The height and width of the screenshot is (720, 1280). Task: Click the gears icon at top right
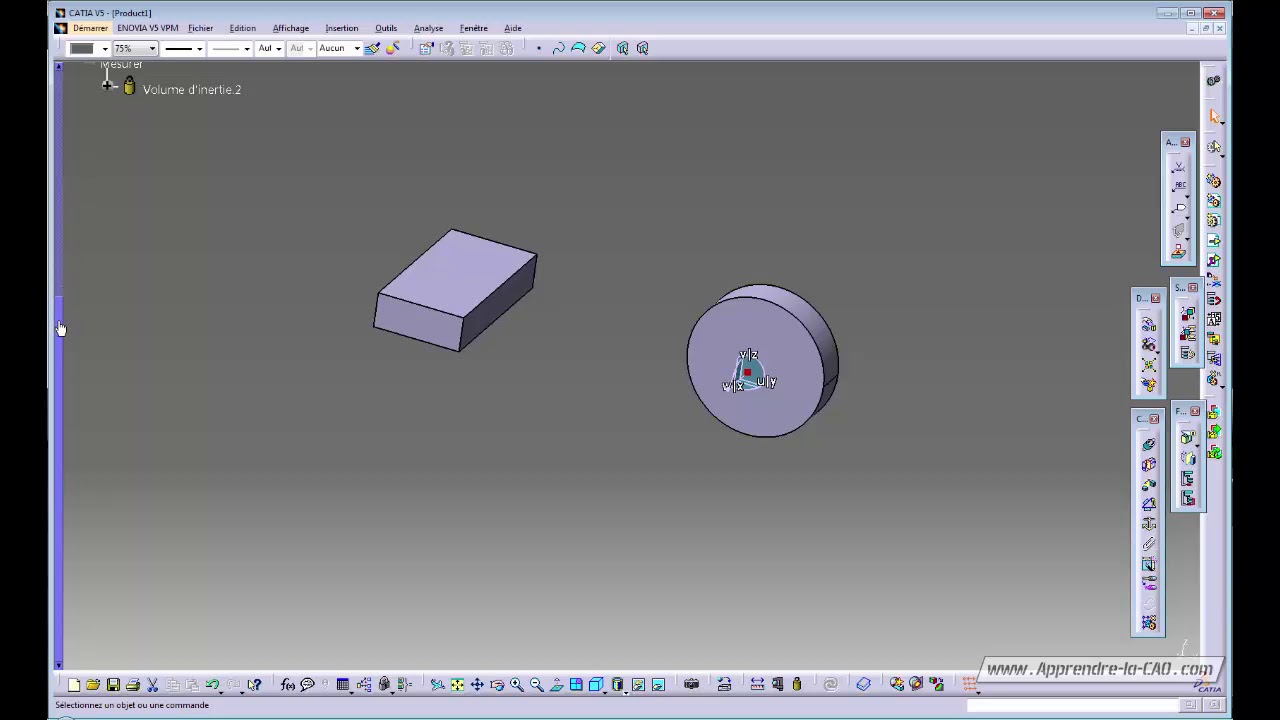coord(1213,81)
